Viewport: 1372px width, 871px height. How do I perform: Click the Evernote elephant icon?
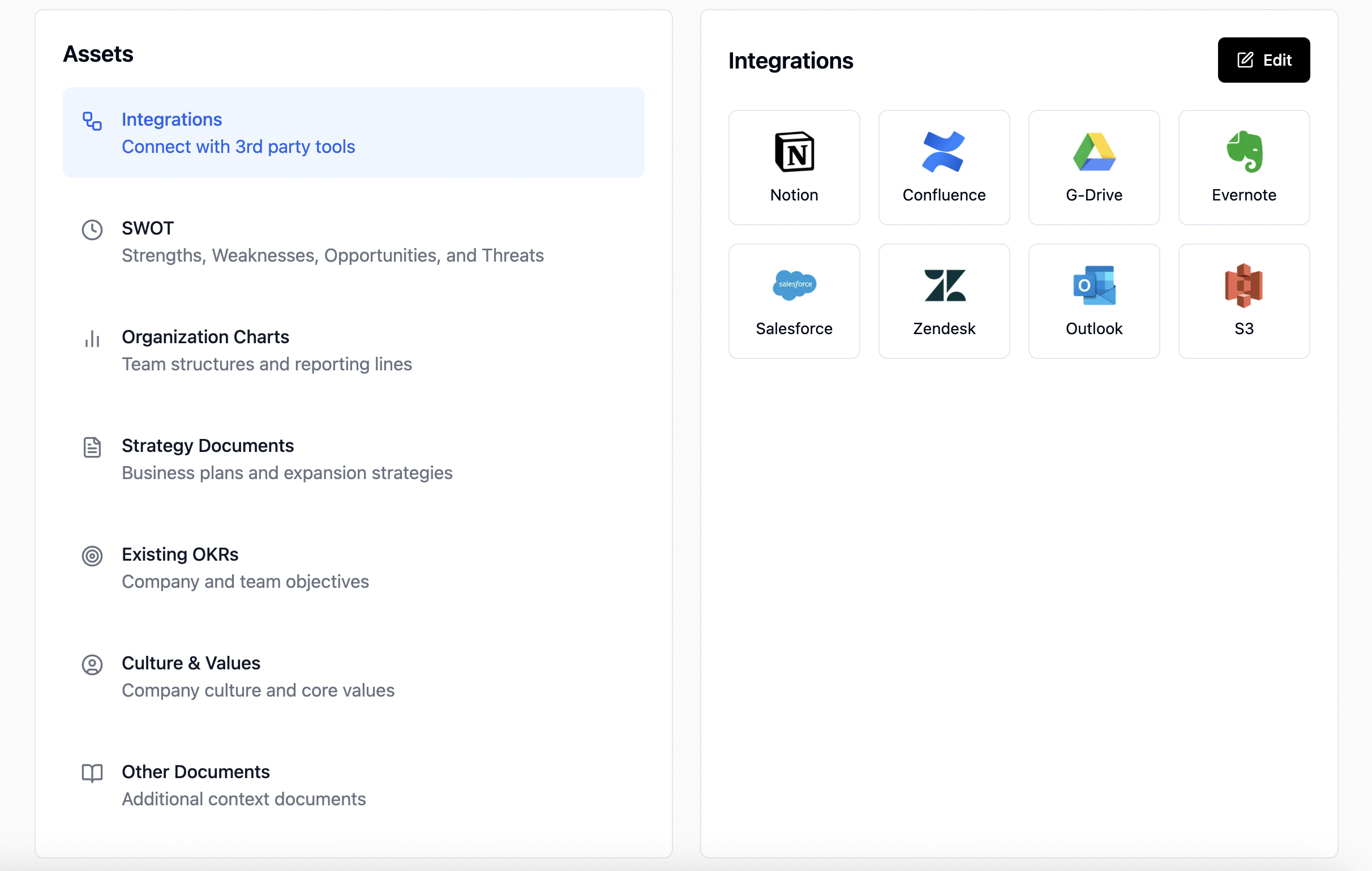tap(1244, 152)
